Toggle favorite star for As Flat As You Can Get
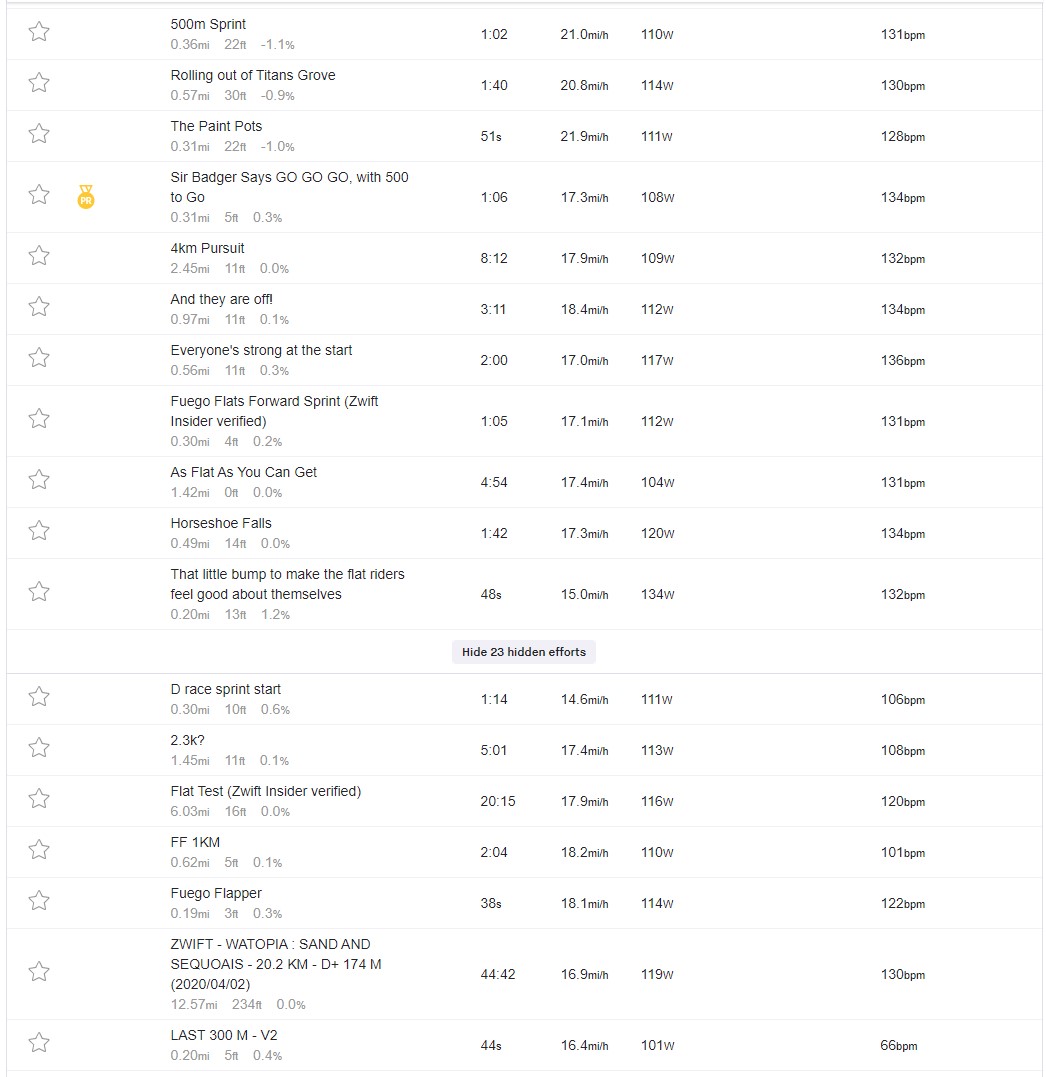The image size is (1046, 1077). point(39,479)
